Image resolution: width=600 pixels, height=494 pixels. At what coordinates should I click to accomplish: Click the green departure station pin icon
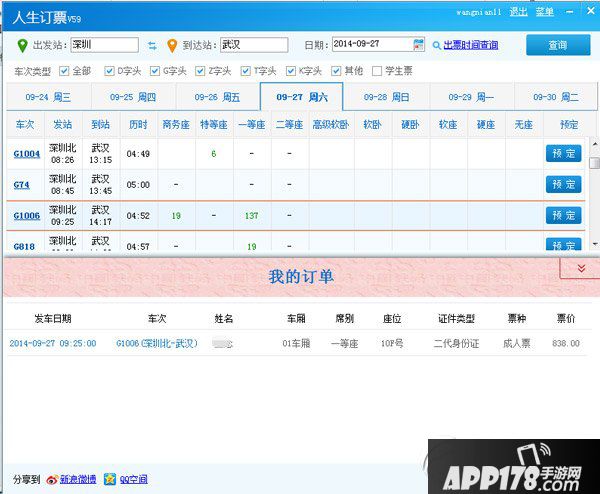23,45
